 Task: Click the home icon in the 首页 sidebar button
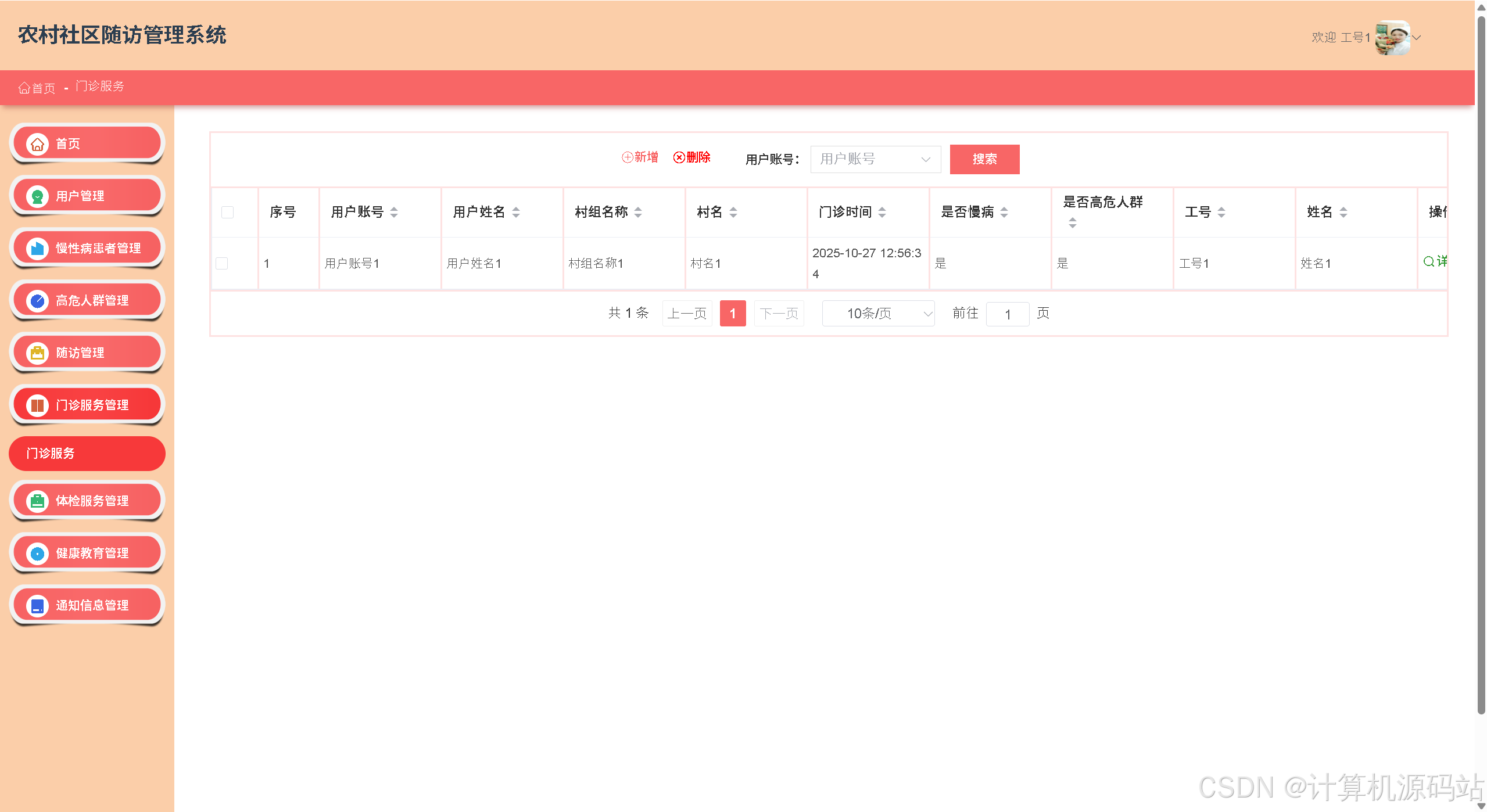(37, 143)
